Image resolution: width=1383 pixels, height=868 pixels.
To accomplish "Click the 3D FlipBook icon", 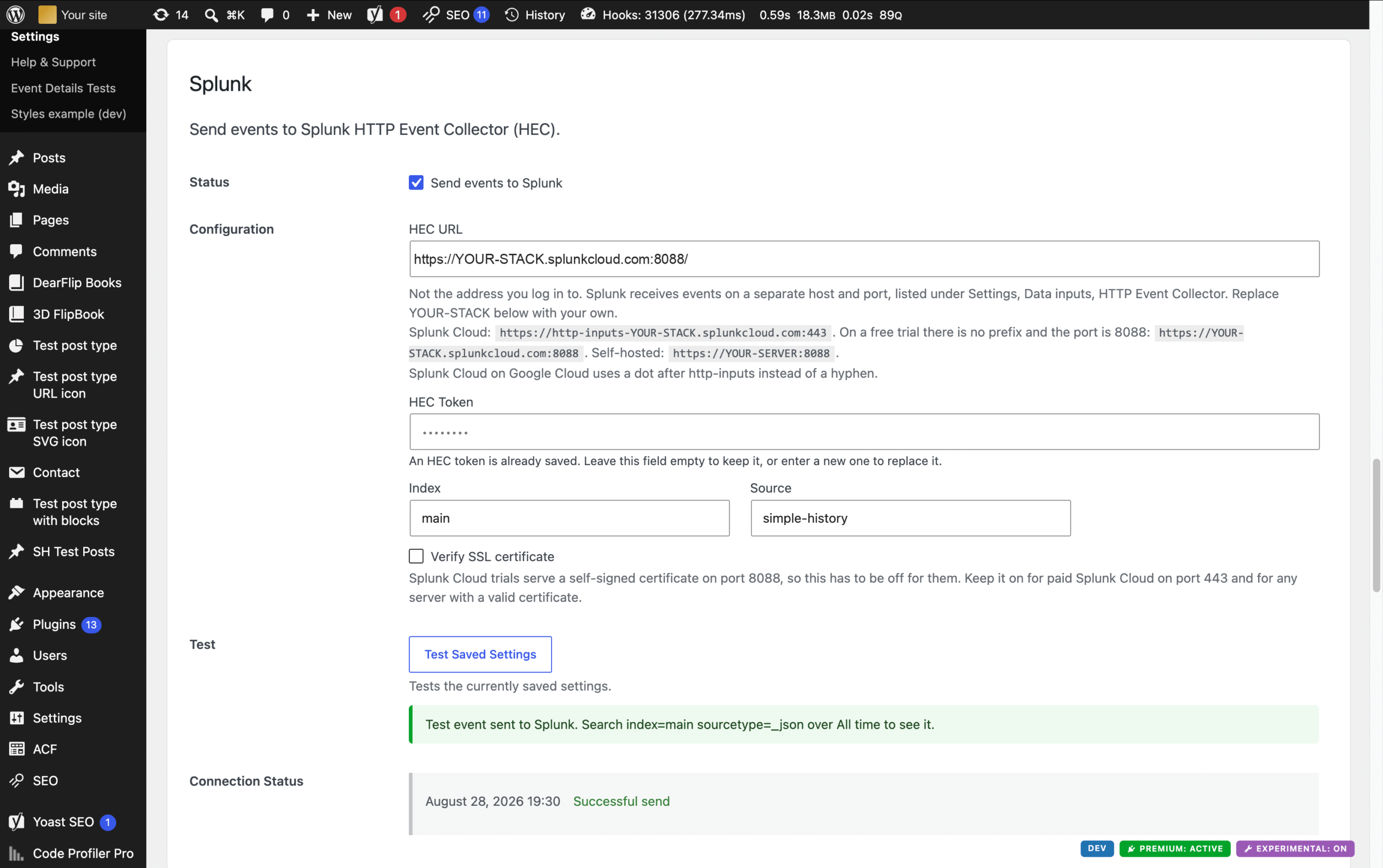I will (17, 314).
